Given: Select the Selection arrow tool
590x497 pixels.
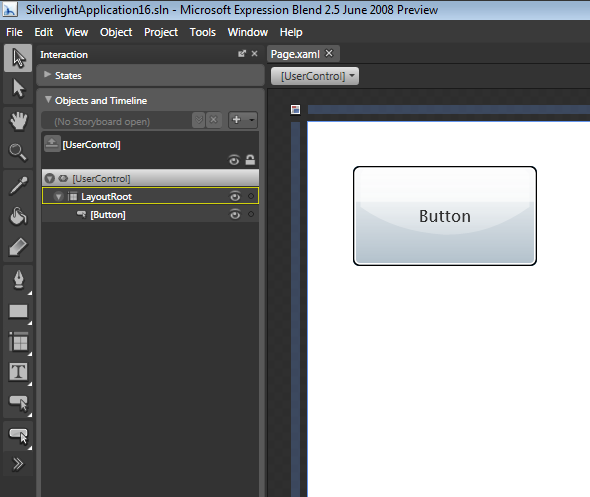Looking at the screenshot, I should pyautogui.click(x=18, y=58).
